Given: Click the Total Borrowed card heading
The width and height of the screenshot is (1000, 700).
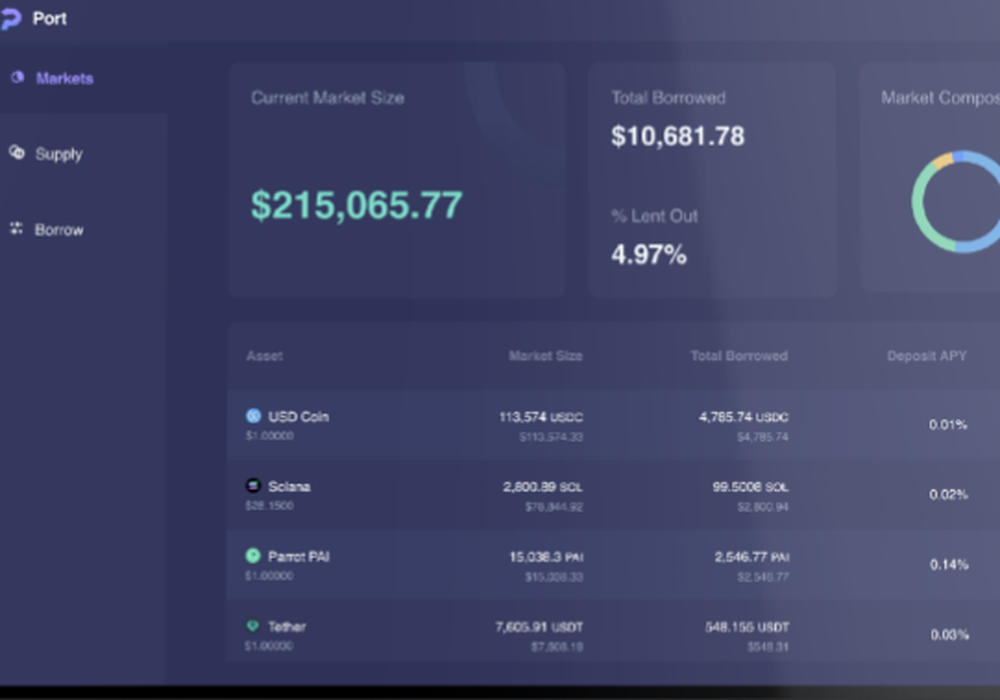Looking at the screenshot, I should tap(668, 98).
